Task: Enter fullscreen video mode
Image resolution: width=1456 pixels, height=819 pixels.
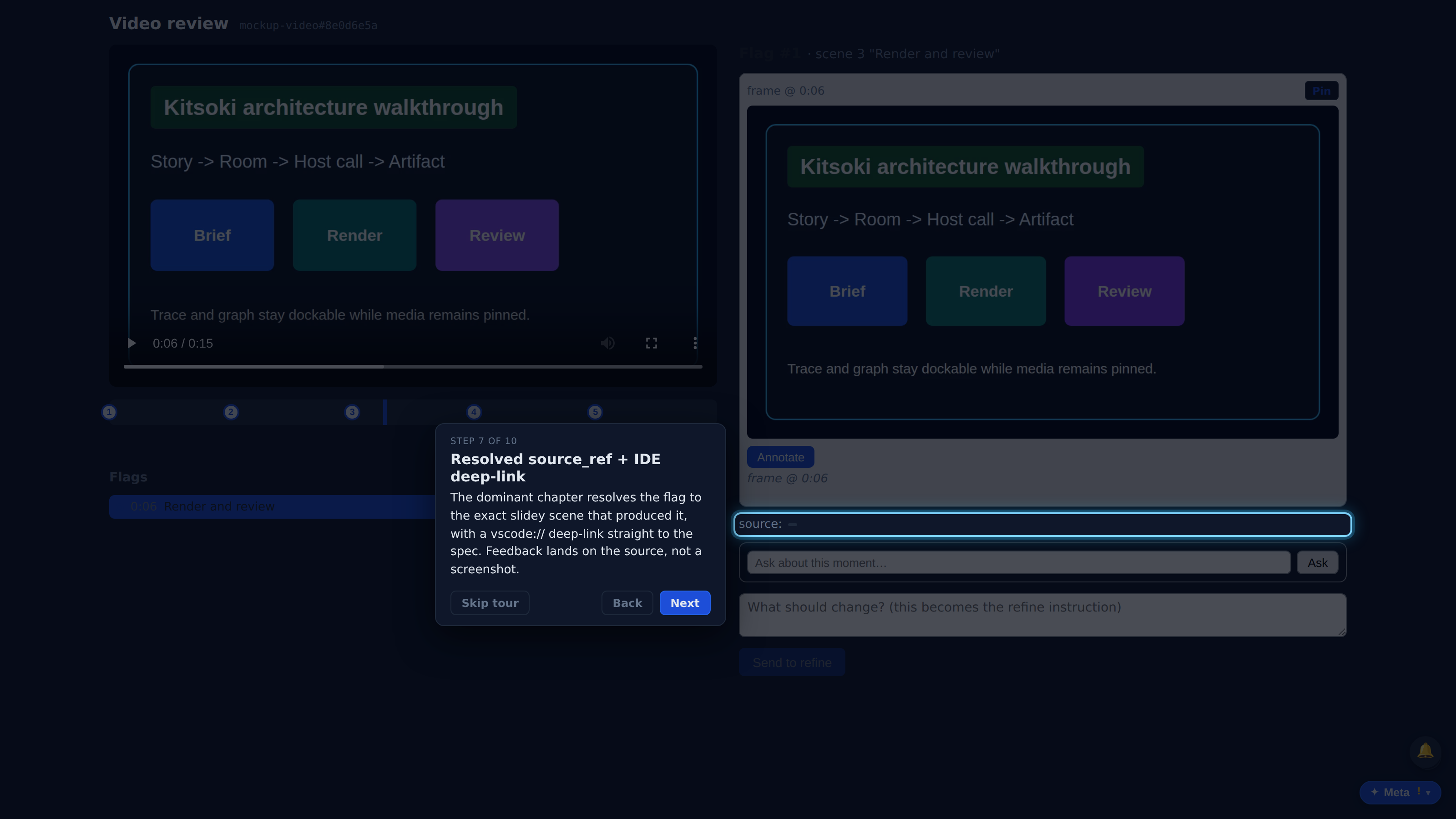Action: tap(651, 343)
